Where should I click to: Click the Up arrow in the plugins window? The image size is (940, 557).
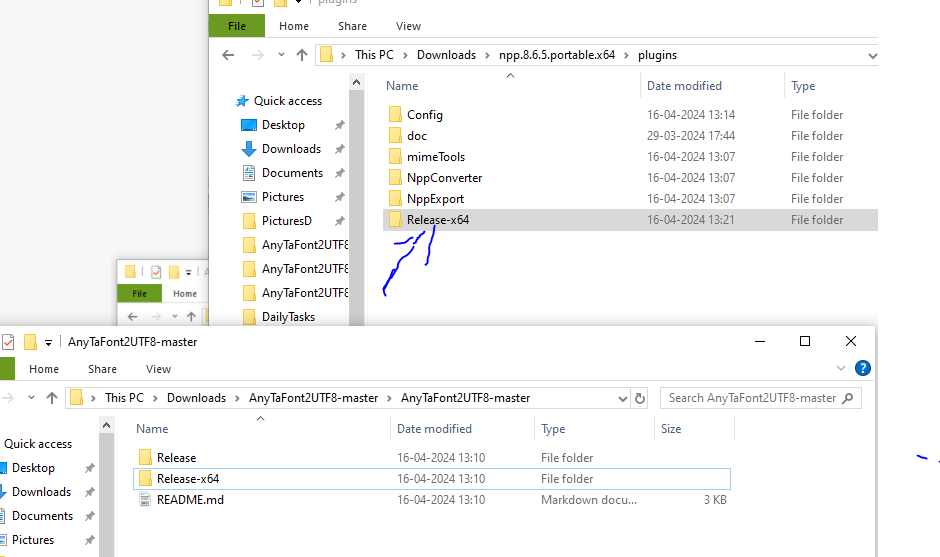click(x=301, y=55)
